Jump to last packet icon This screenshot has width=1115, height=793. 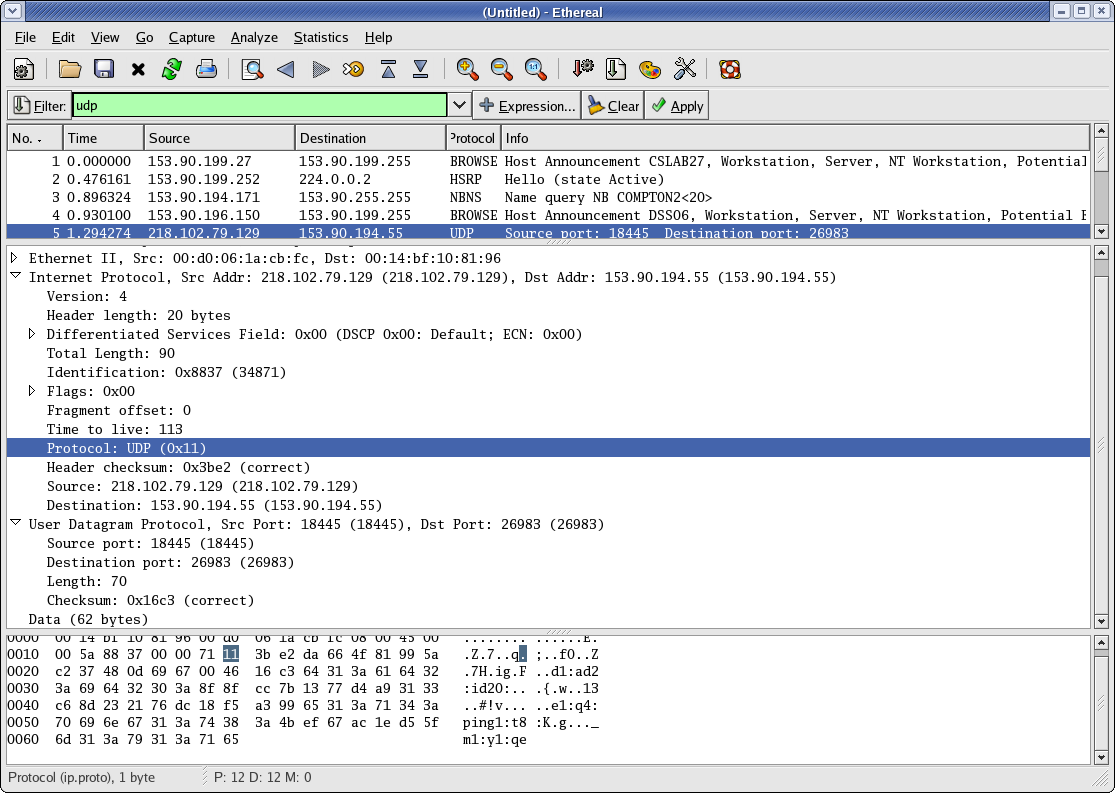(421, 69)
